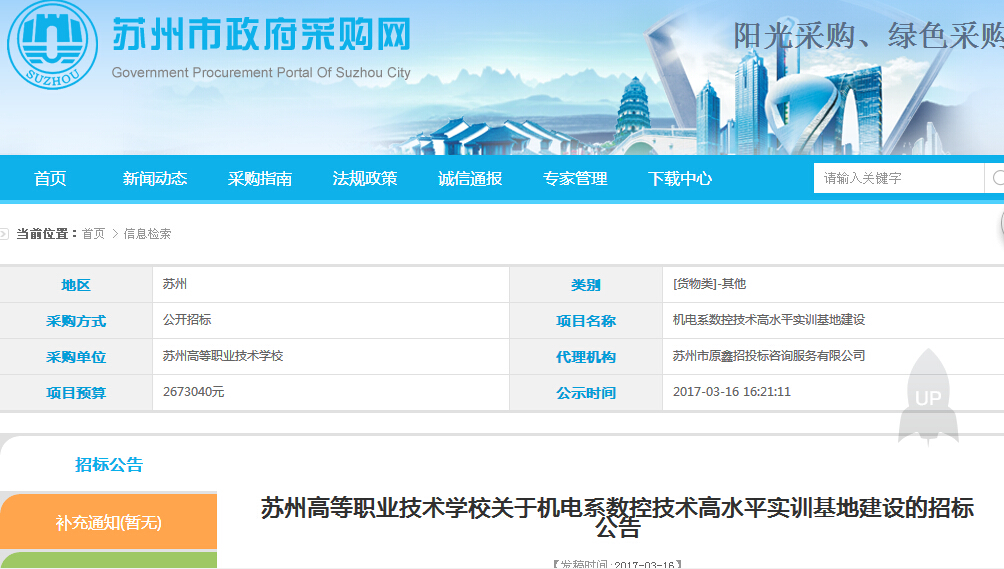Click 机电系数控技术高水平实训基地建设 project name

pyautogui.click(x=769, y=319)
